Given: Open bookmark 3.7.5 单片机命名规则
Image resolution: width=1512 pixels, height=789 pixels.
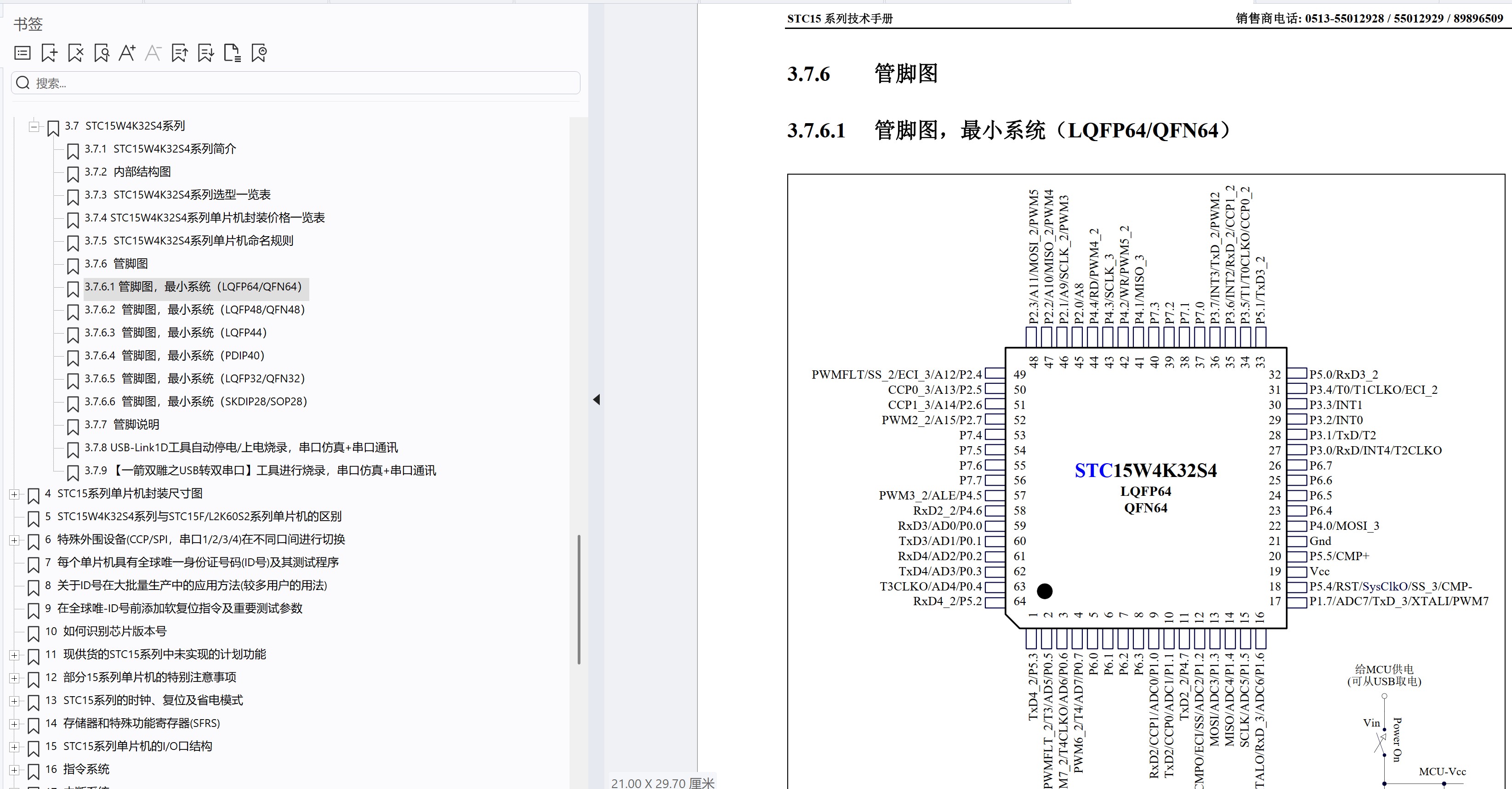Looking at the screenshot, I should click(x=188, y=241).
